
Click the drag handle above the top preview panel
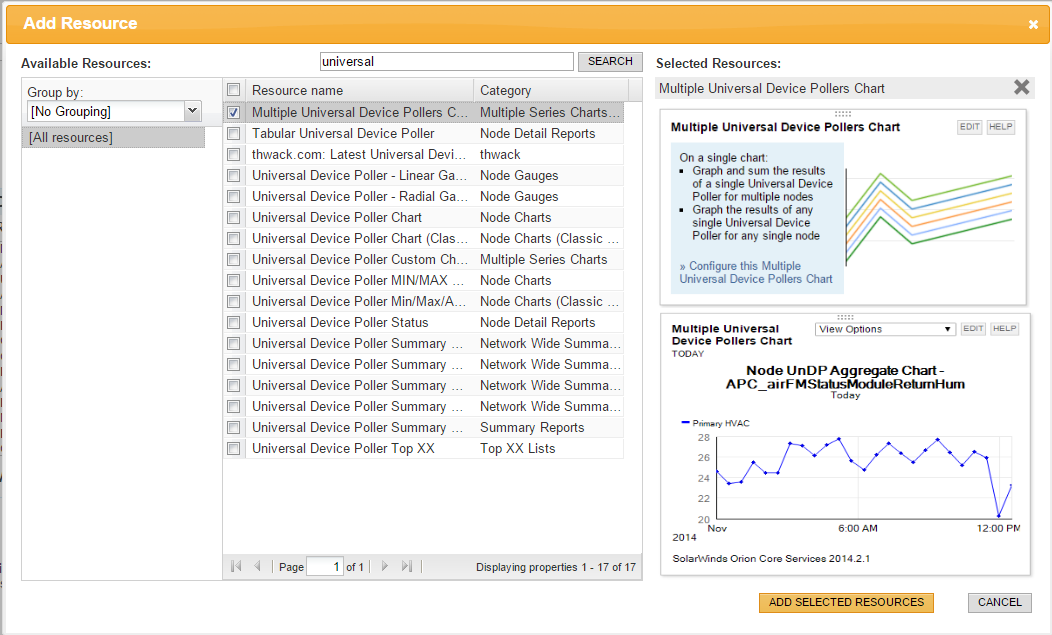(x=843, y=113)
